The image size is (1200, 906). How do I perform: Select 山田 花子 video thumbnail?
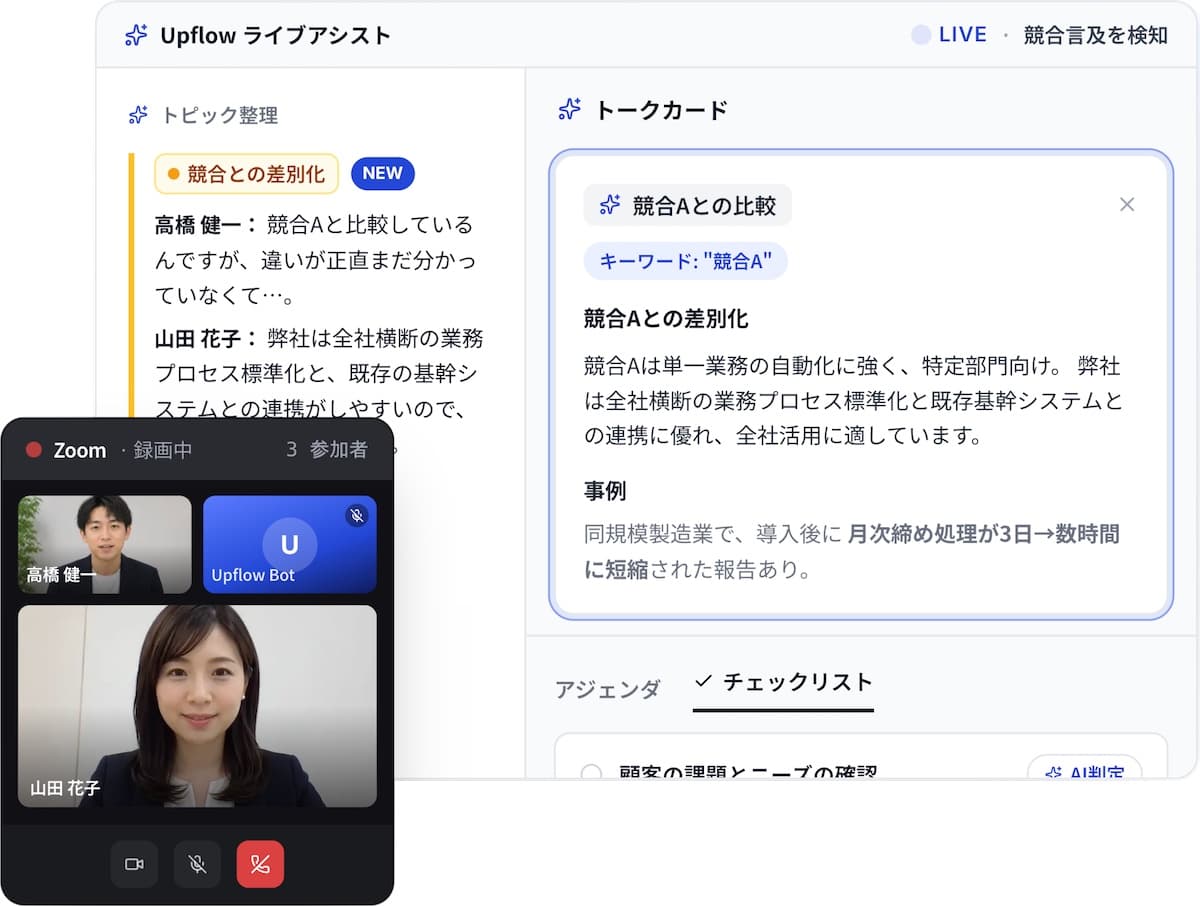pos(197,706)
